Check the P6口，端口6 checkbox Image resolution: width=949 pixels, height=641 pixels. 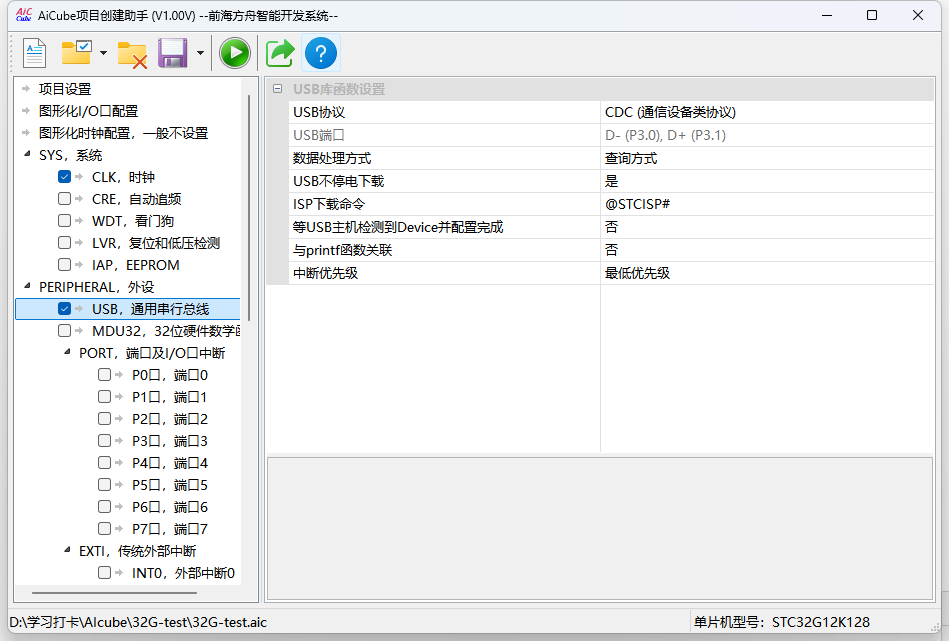click(x=104, y=507)
